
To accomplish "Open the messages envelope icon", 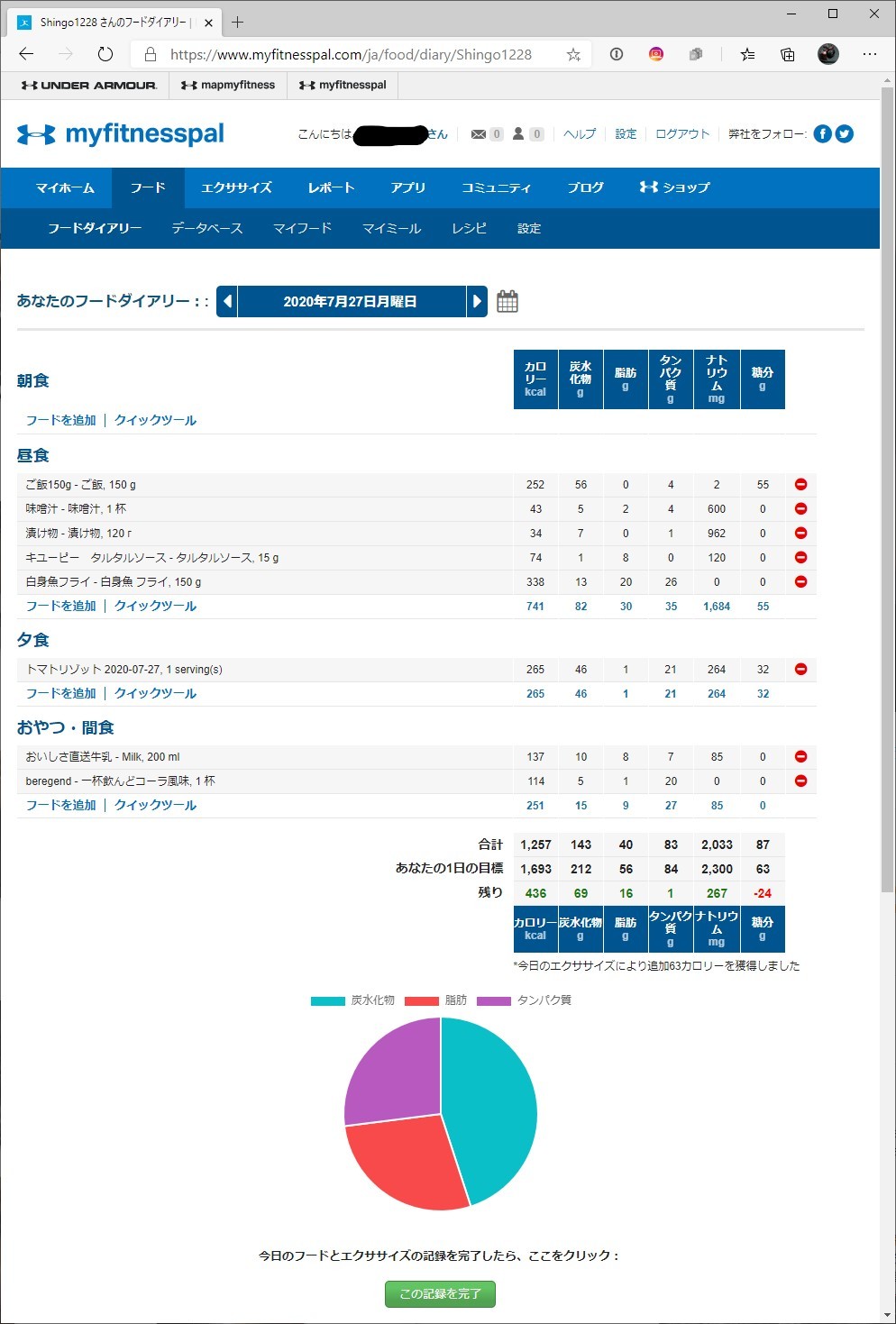I will pyautogui.click(x=478, y=134).
